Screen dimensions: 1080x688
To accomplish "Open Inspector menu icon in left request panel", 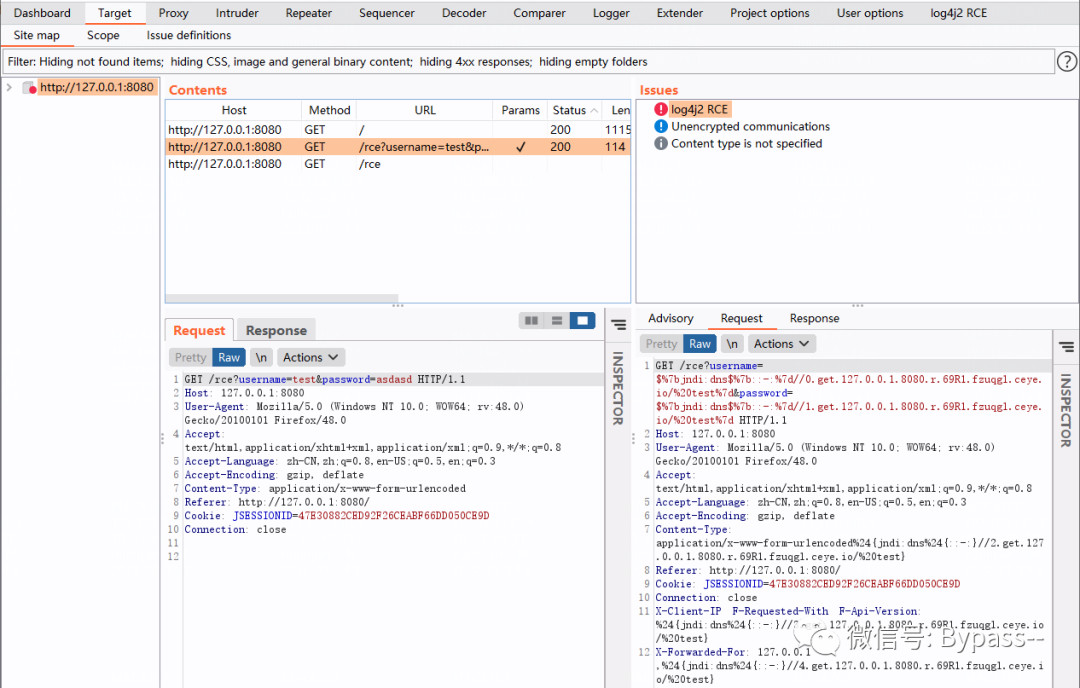I will coord(619,324).
